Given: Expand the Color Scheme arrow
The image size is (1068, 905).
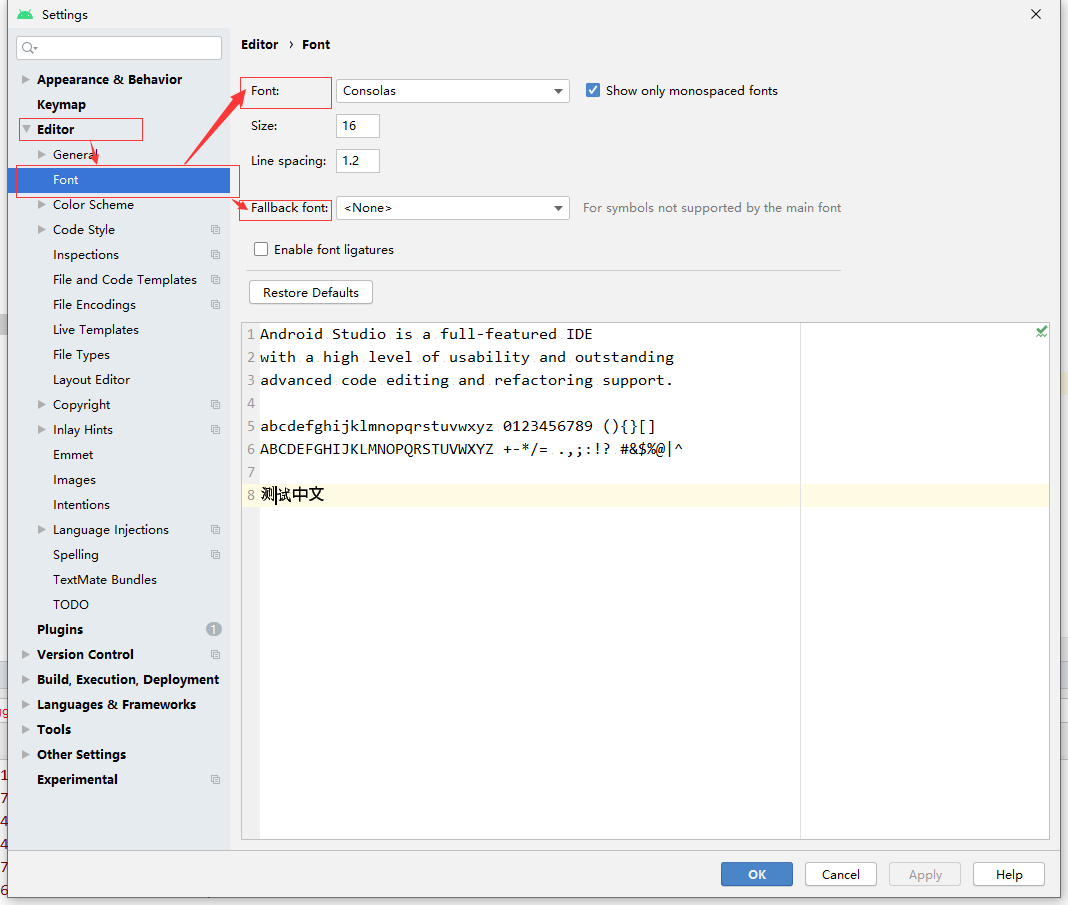Looking at the screenshot, I should tap(42, 204).
